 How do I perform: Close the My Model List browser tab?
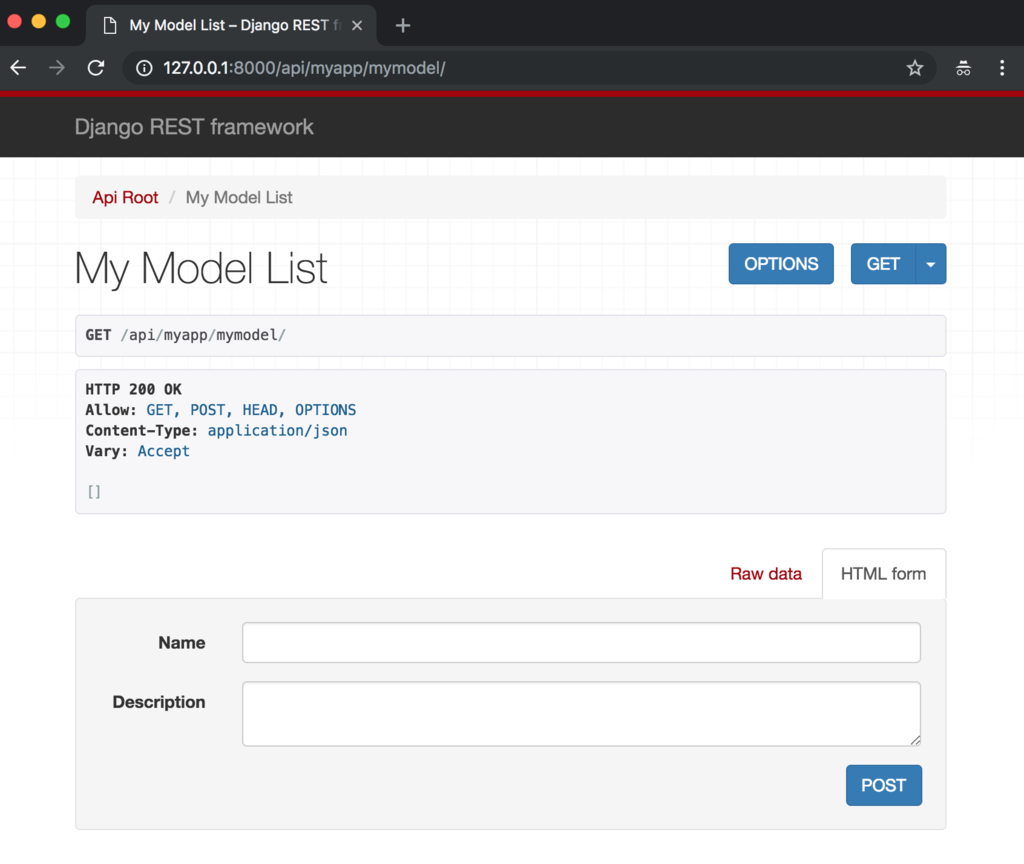(357, 25)
